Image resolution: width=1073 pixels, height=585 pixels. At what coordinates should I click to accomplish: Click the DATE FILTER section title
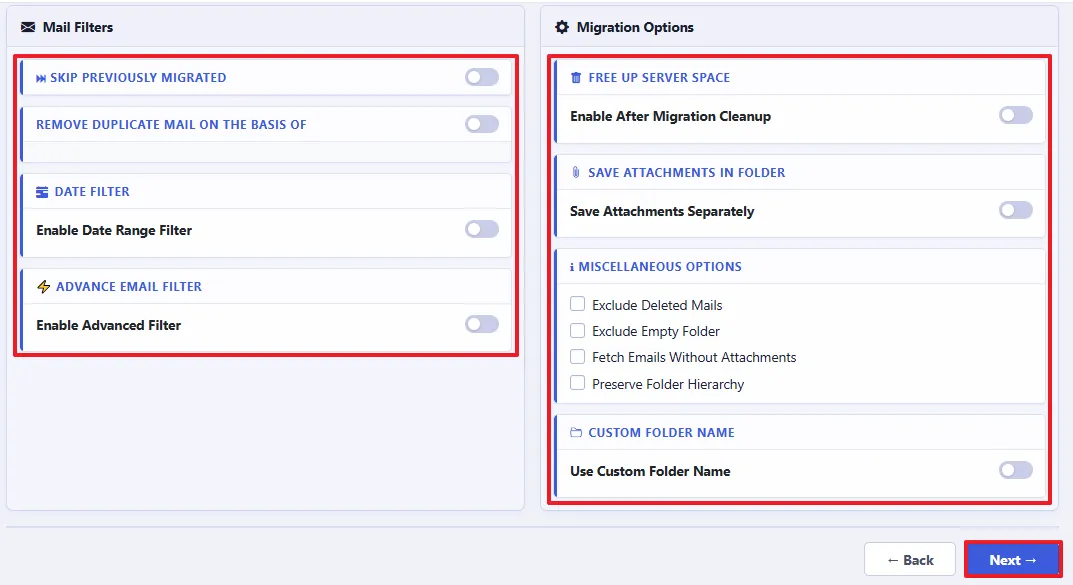tap(92, 192)
